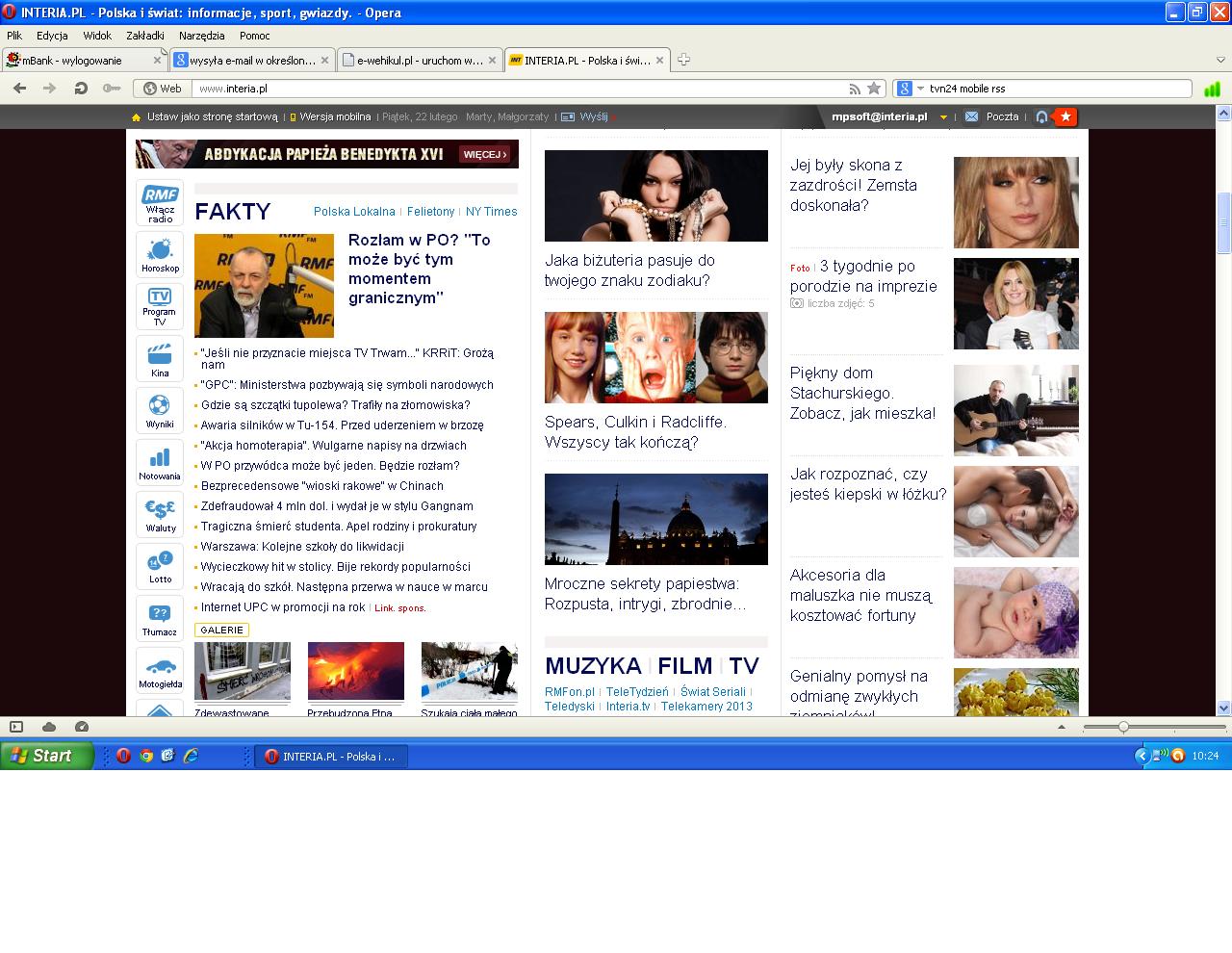
Task: Open the Spears, Culkin i Radcliffe thumbnail
Action: (x=656, y=357)
